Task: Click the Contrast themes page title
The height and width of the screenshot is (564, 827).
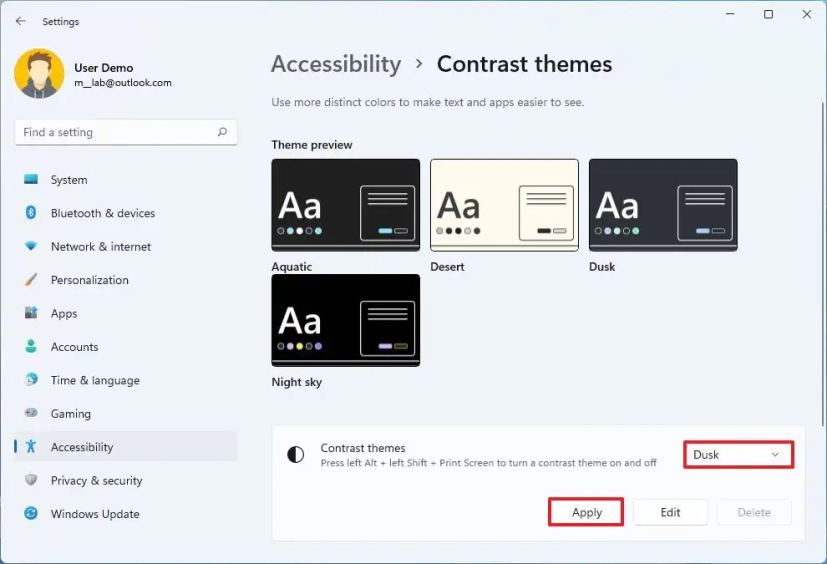Action: [x=524, y=64]
